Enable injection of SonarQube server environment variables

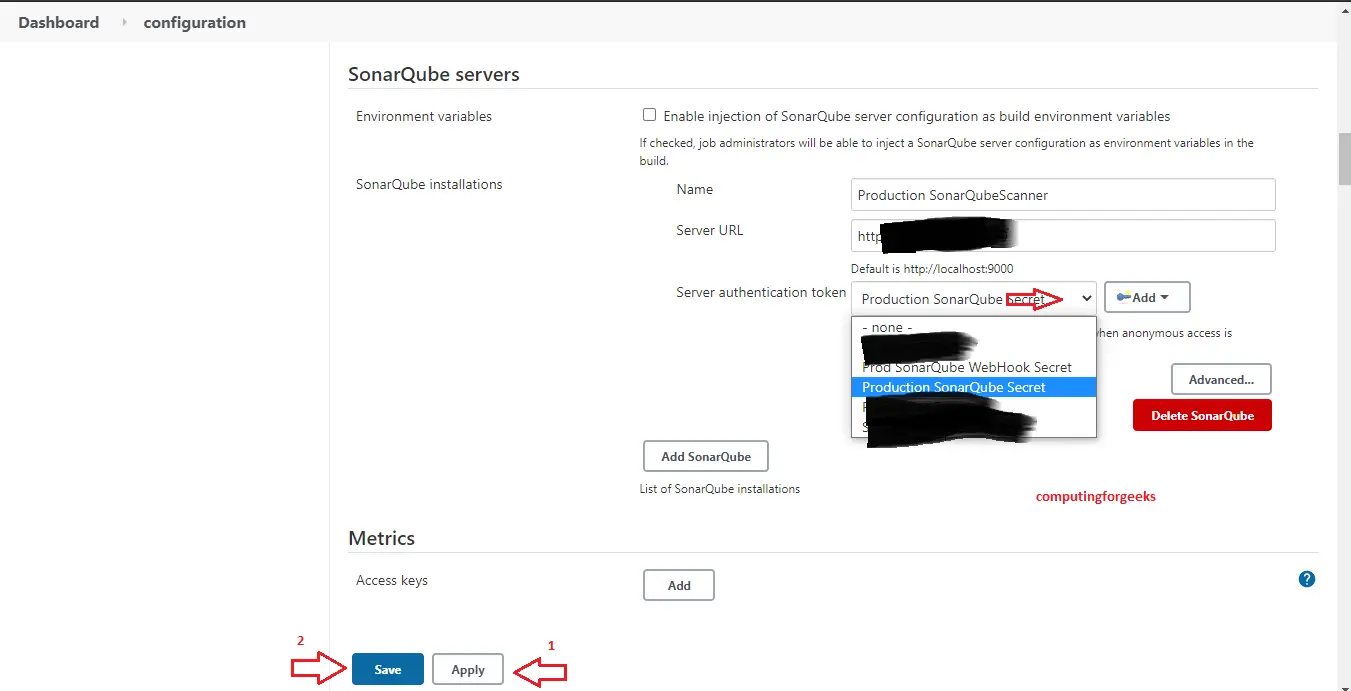pyautogui.click(x=649, y=114)
